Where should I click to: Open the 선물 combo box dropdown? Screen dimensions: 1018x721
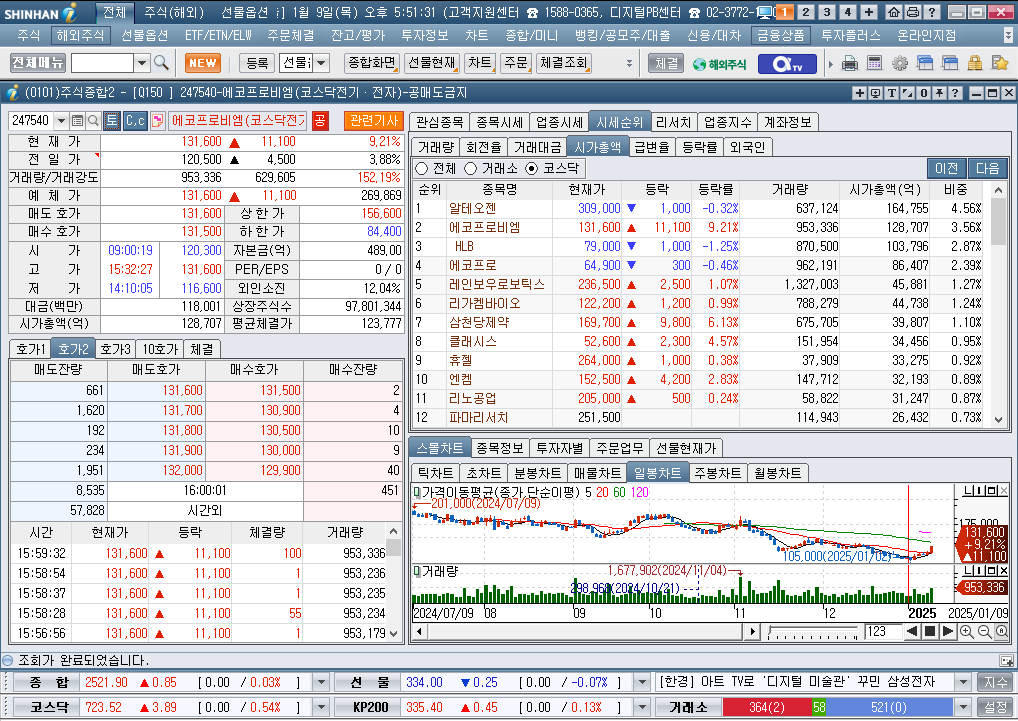(321, 63)
